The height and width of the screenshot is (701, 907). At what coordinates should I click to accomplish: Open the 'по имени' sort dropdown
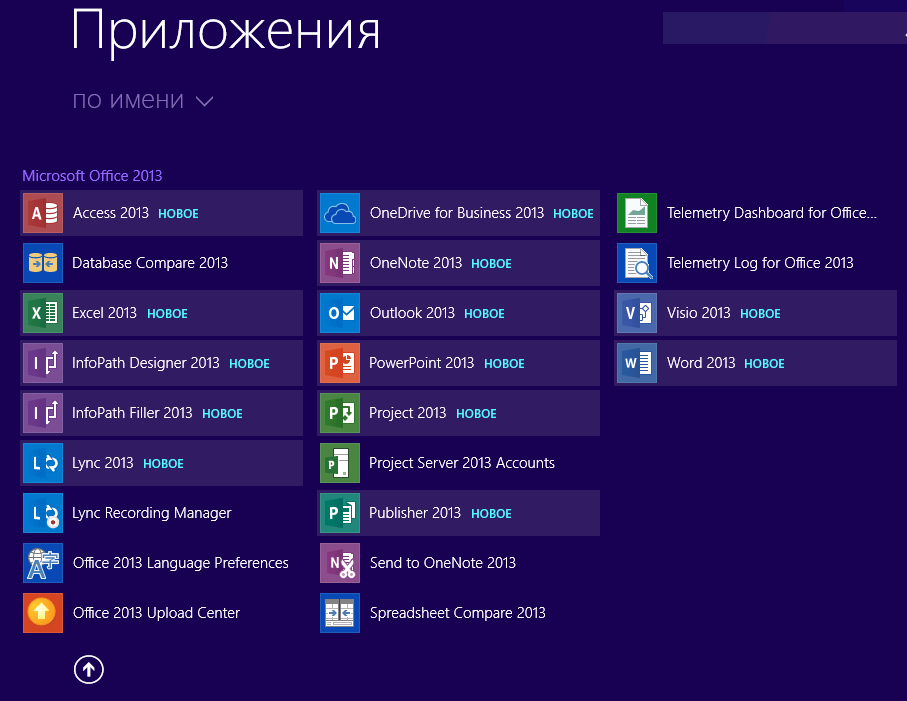click(142, 101)
